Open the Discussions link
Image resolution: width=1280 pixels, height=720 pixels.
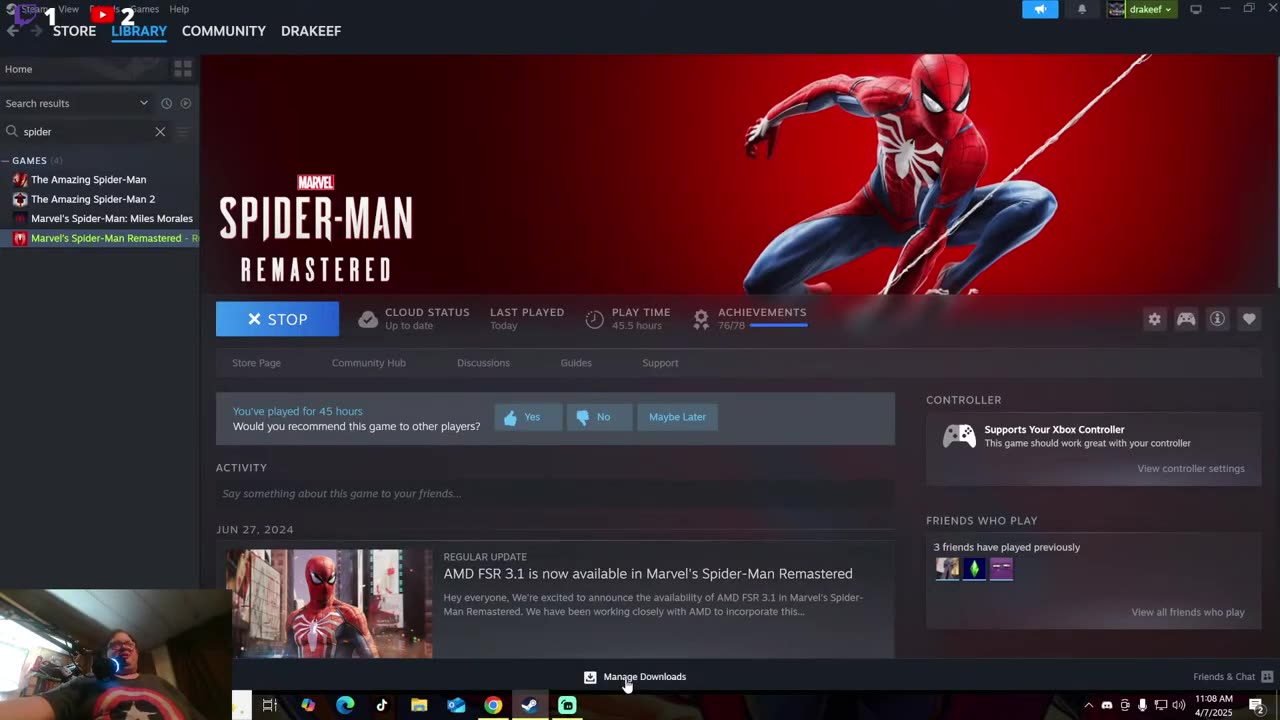[x=483, y=363]
